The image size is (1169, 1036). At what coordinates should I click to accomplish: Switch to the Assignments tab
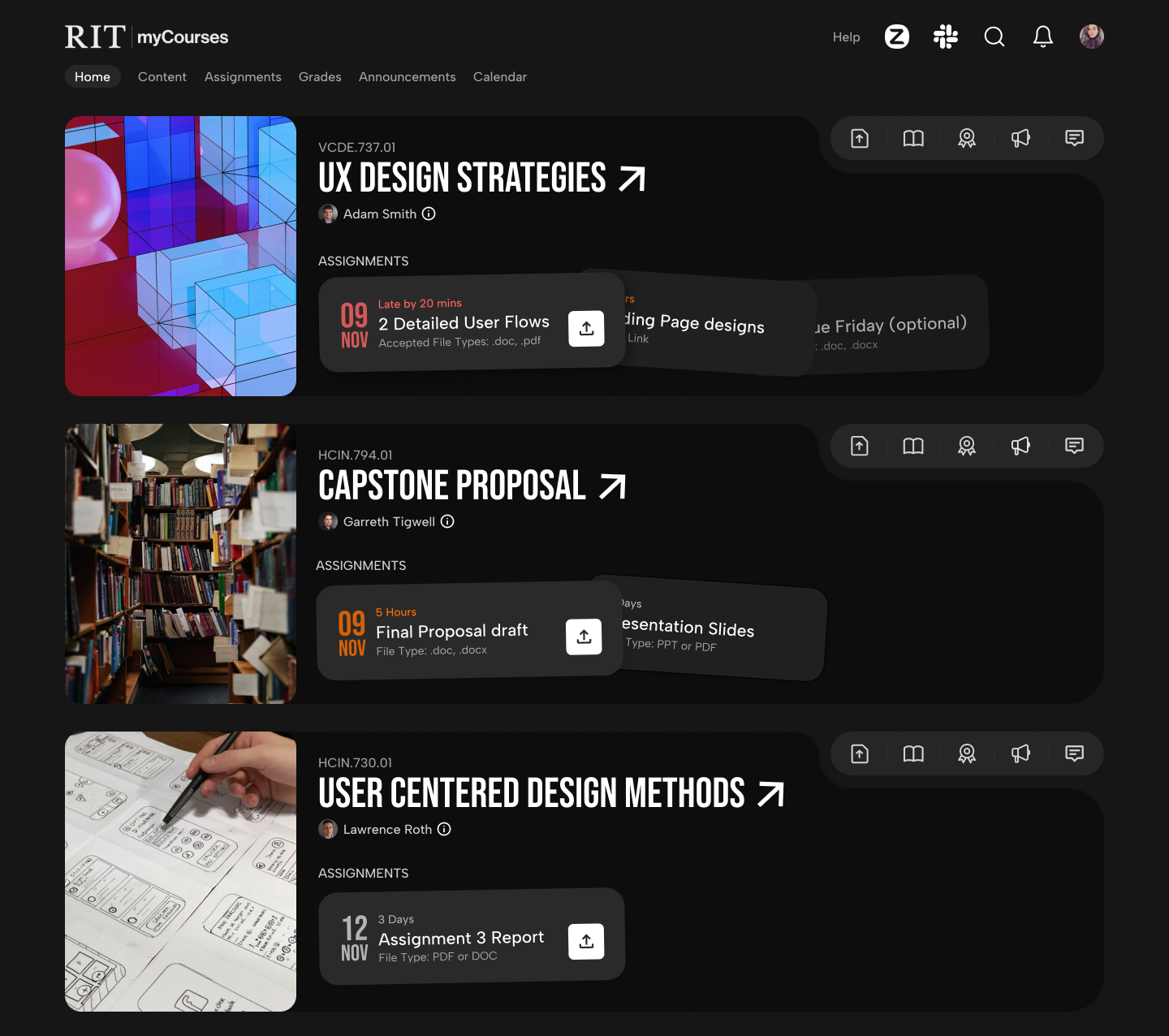(243, 77)
